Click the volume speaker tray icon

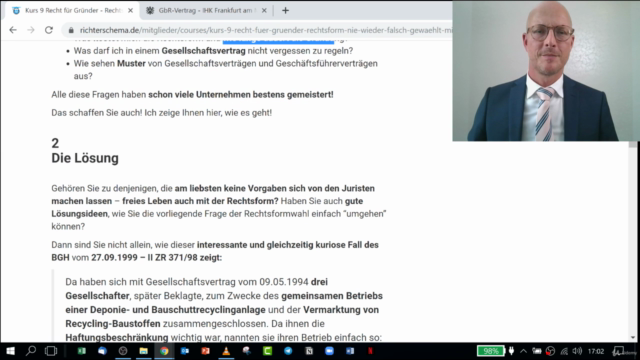click(x=577, y=351)
